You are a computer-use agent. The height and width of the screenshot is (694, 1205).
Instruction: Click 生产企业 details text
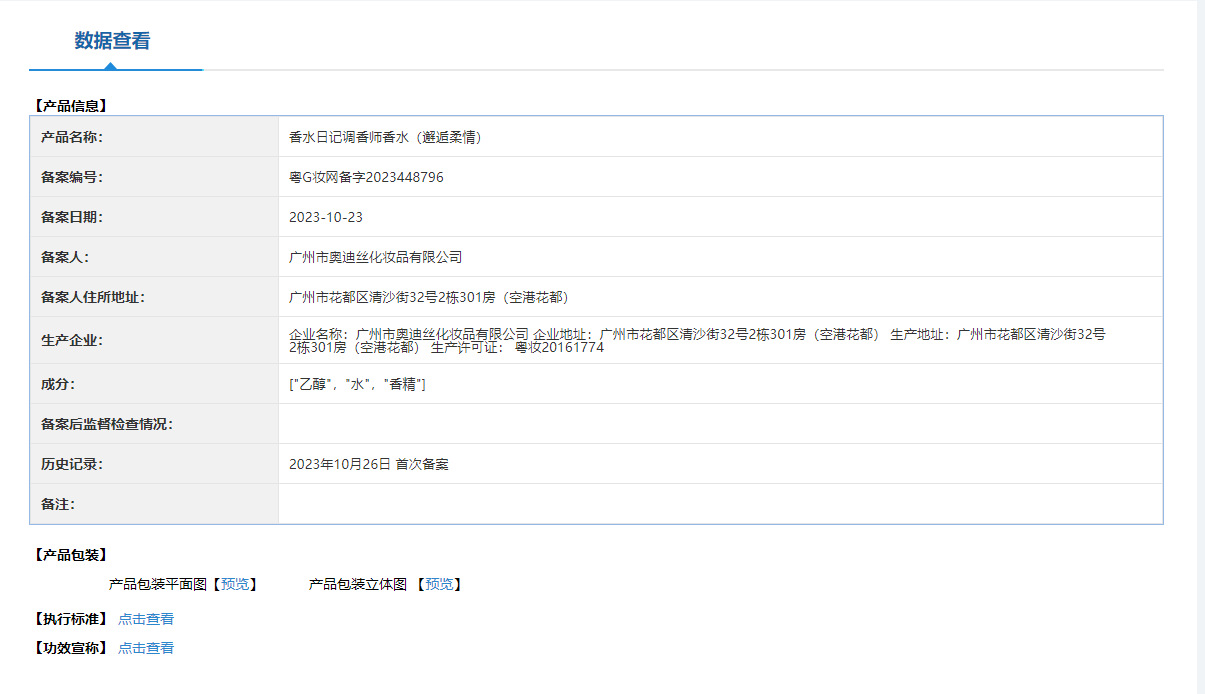click(697, 340)
